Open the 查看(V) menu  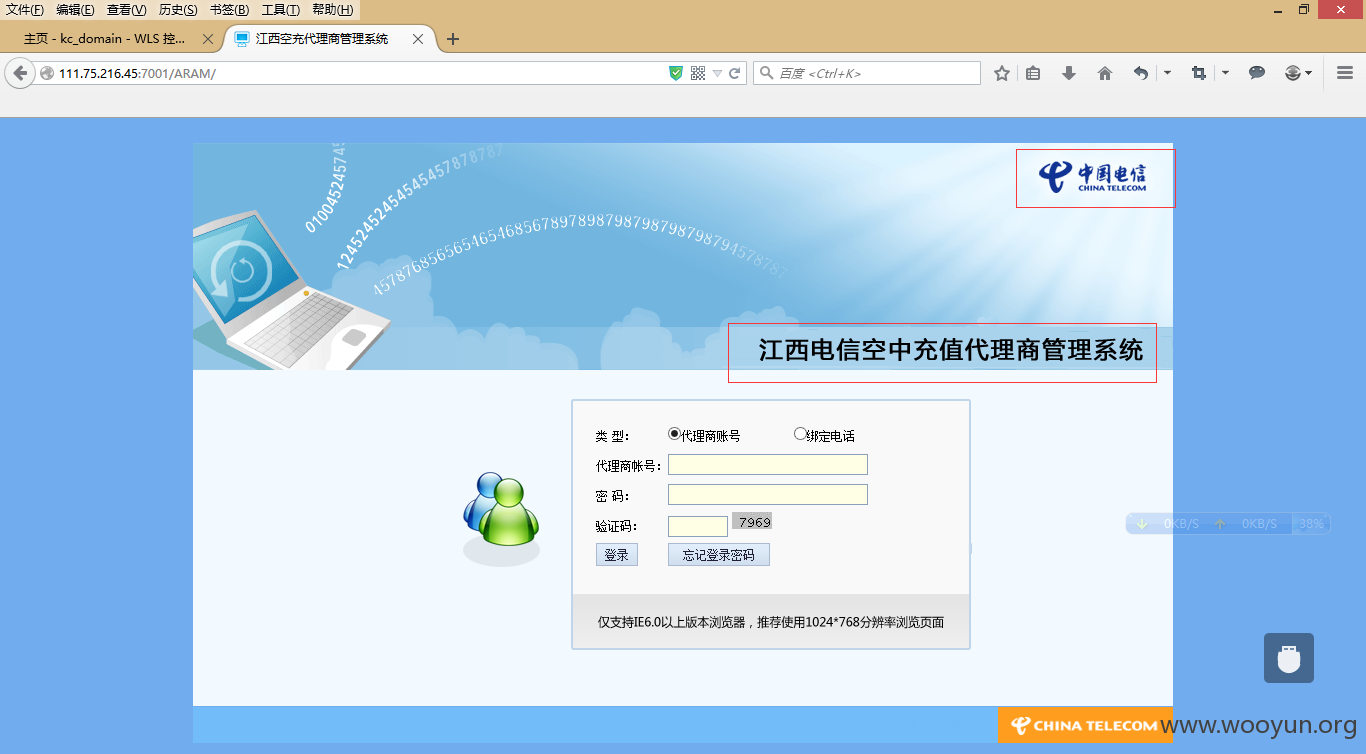126,10
